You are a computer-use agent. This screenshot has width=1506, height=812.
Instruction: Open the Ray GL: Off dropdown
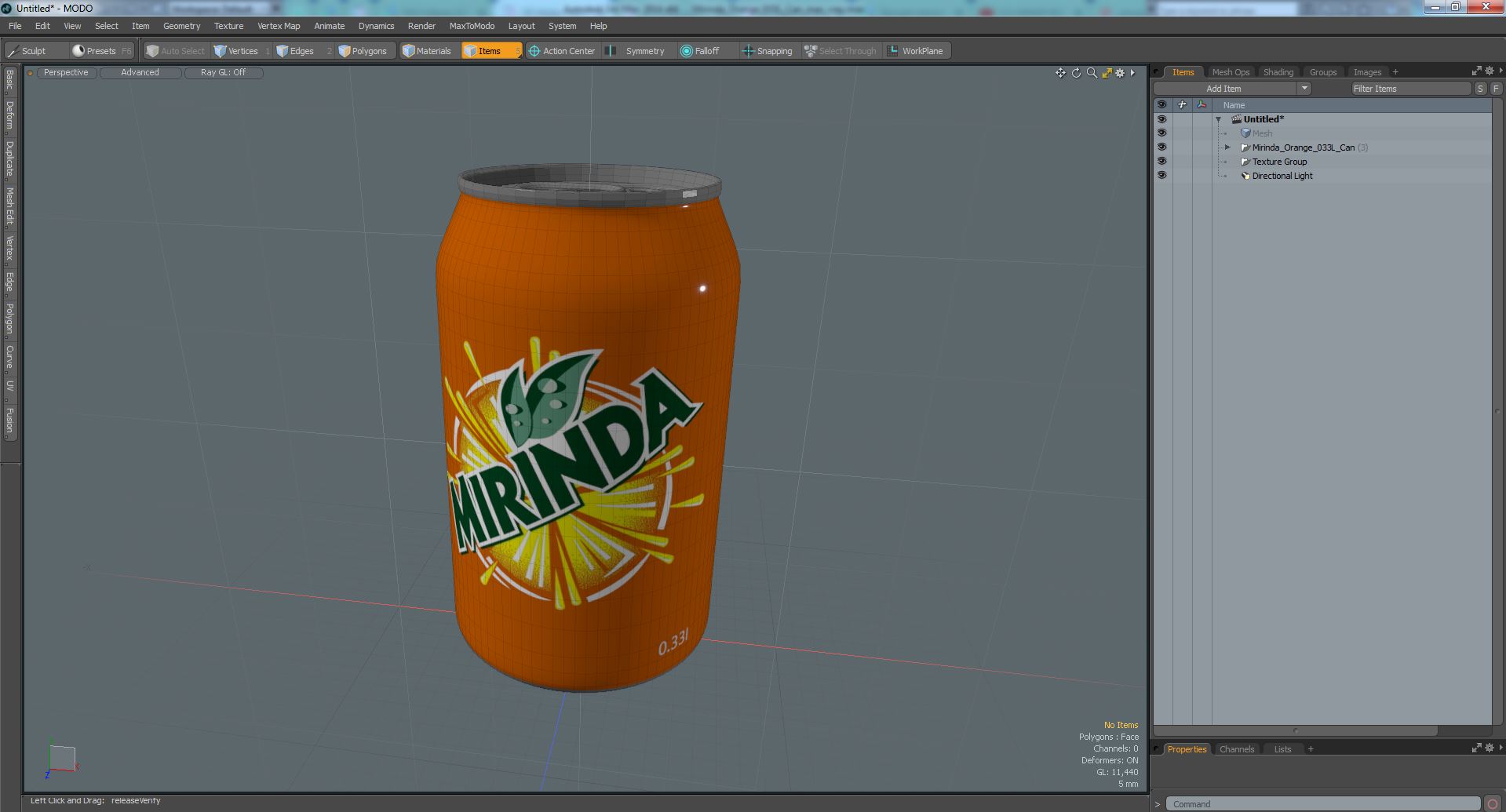[223, 72]
